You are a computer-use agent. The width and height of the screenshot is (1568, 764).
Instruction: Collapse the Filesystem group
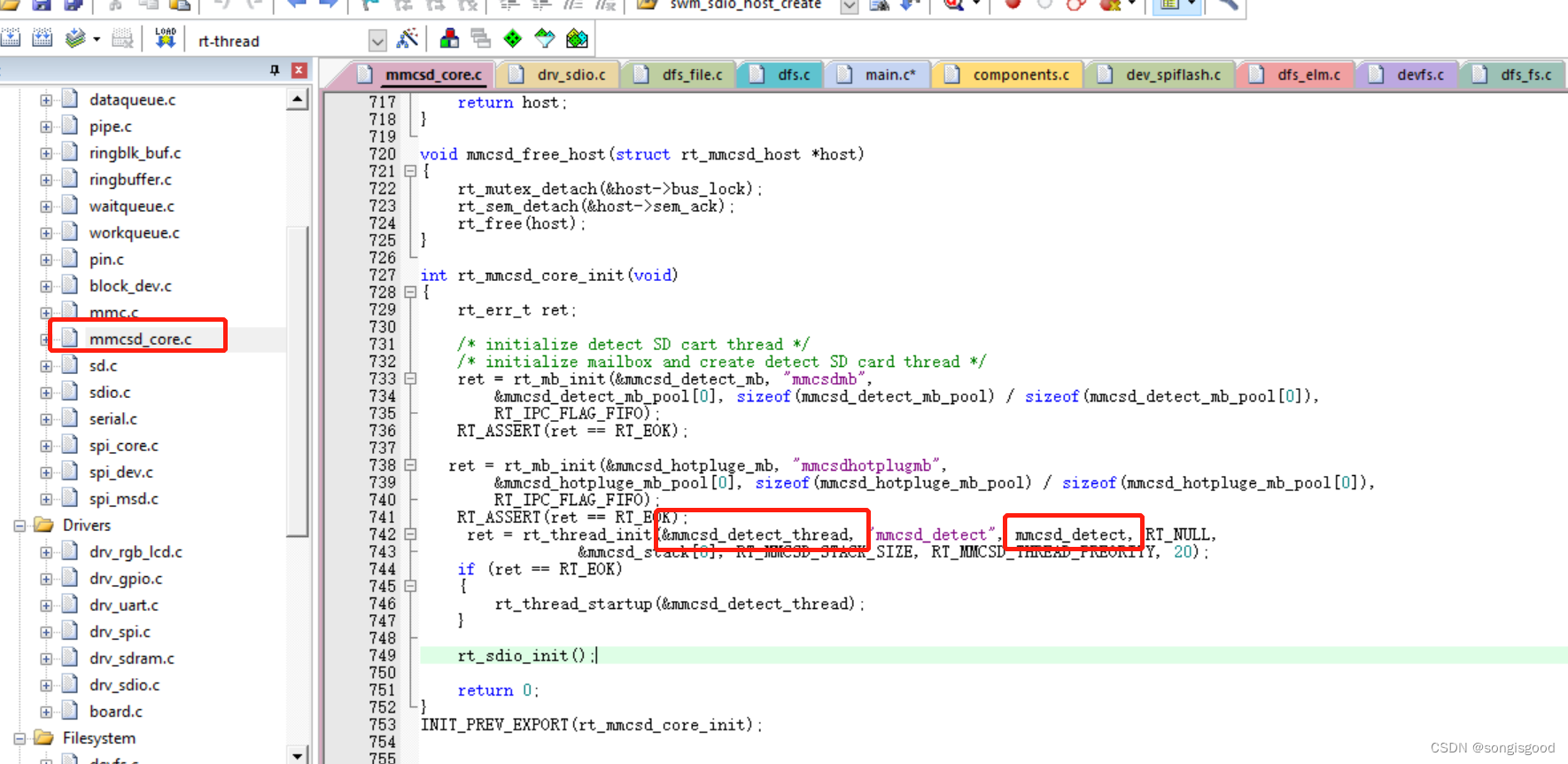[x=19, y=738]
